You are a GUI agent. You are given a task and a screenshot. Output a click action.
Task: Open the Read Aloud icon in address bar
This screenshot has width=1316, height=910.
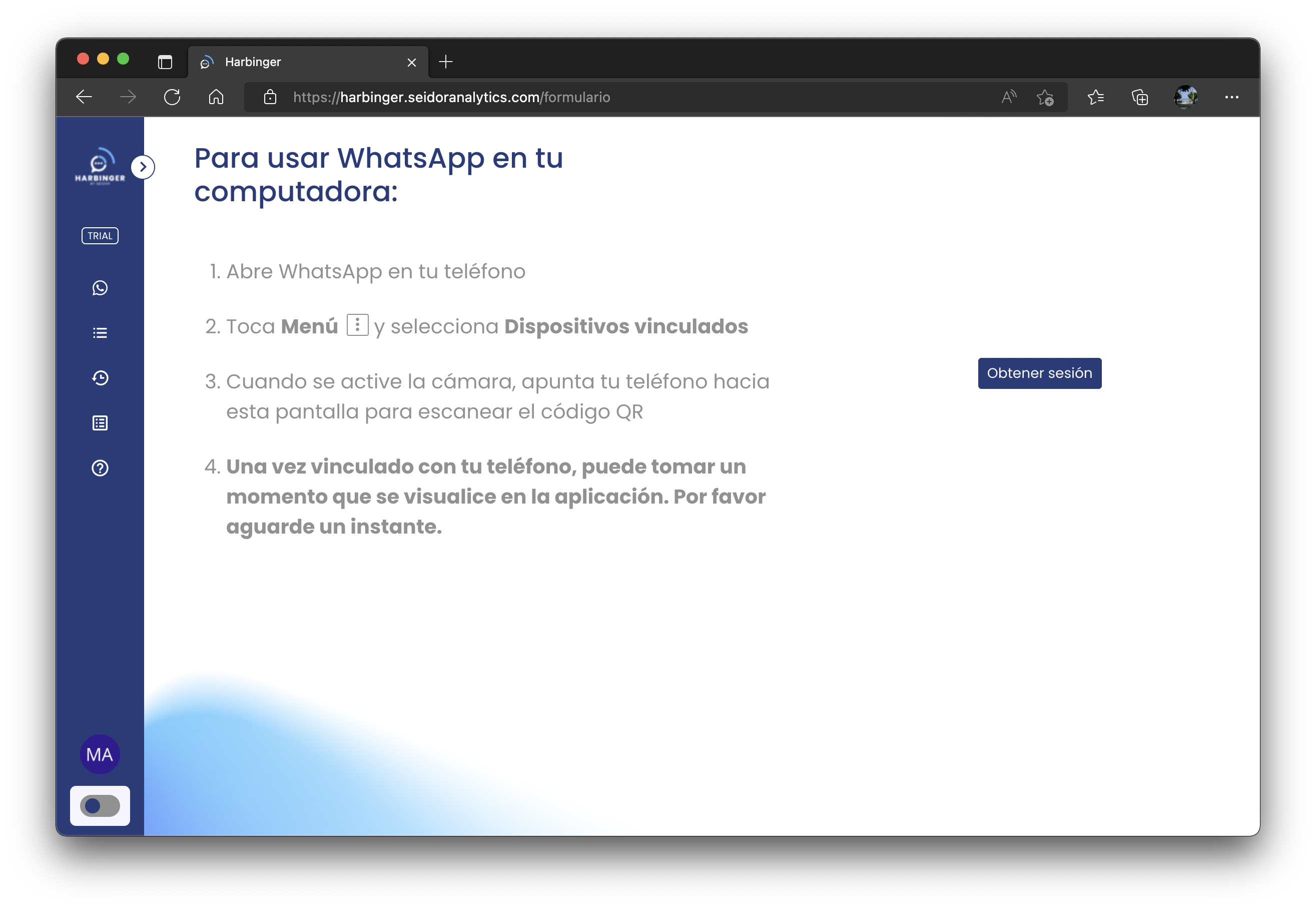click(1009, 97)
